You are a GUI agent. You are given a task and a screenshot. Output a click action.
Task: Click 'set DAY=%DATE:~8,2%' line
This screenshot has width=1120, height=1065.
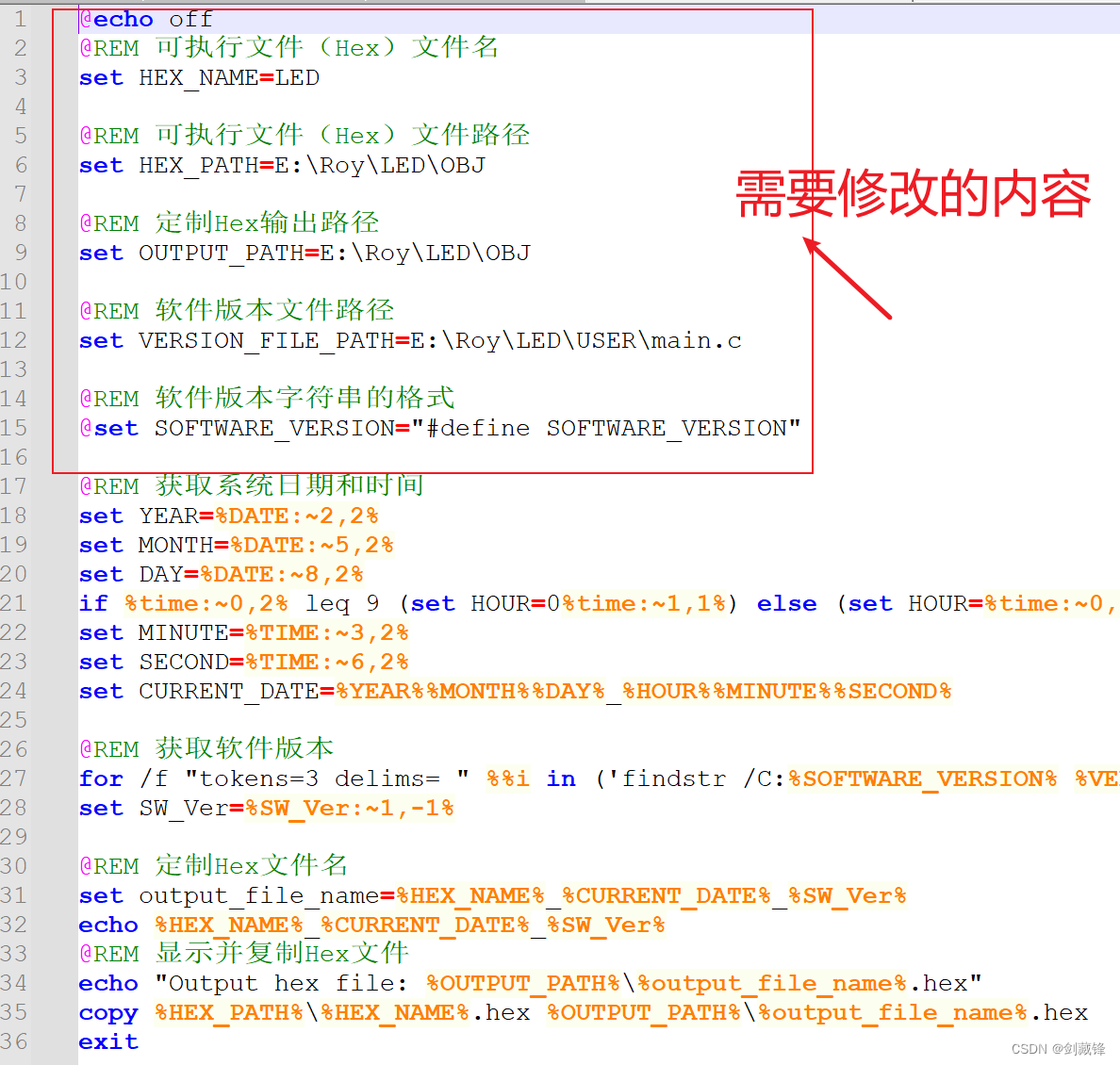coord(222,575)
